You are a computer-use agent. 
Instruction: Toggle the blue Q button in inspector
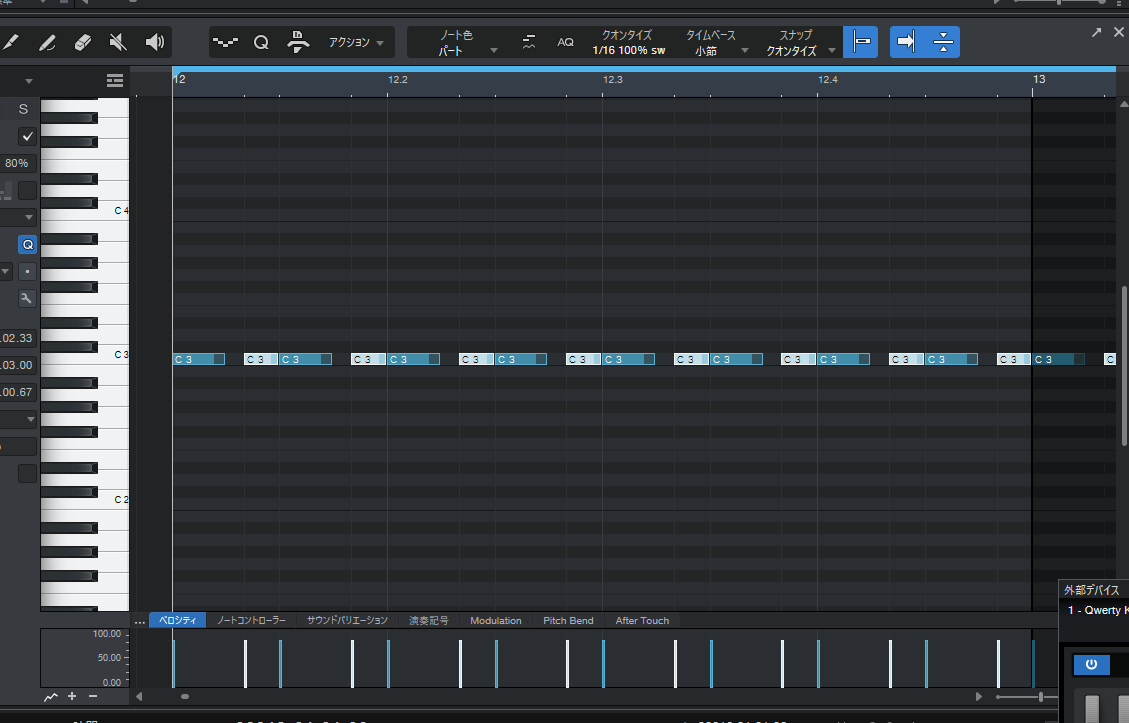pos(27,245)
